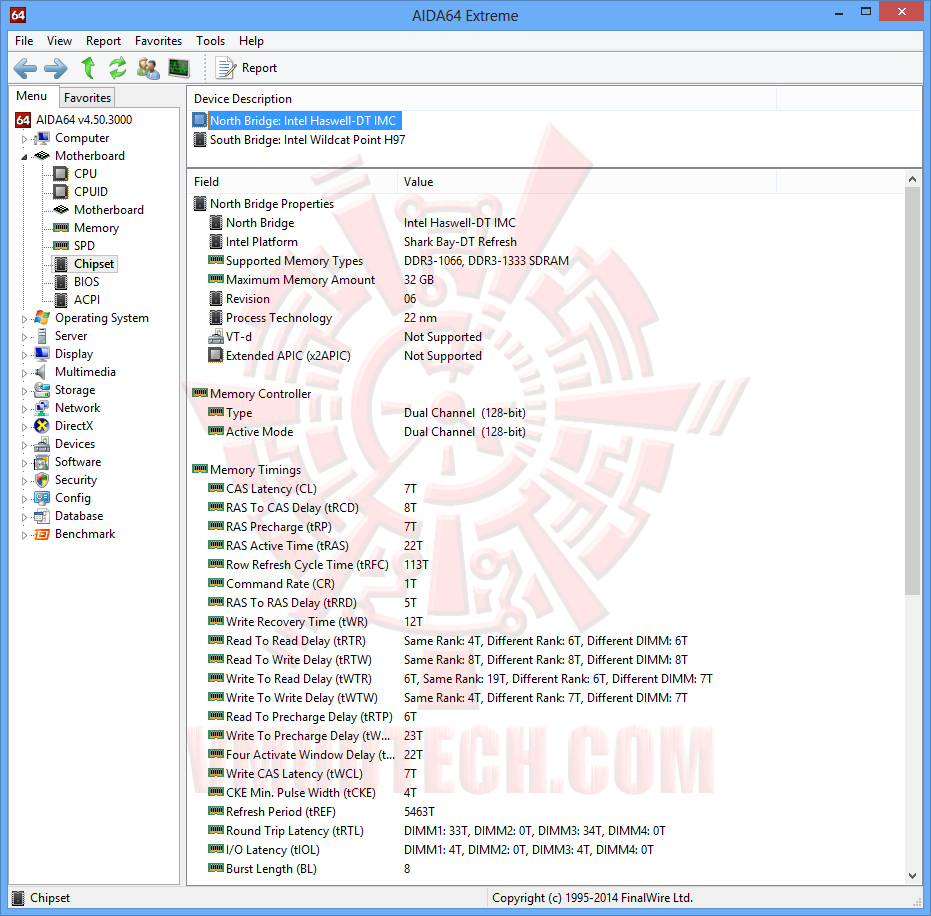Screen dimensions: 931x916
Task: Select the CPU icon in the tree
Action: [61, 173]
